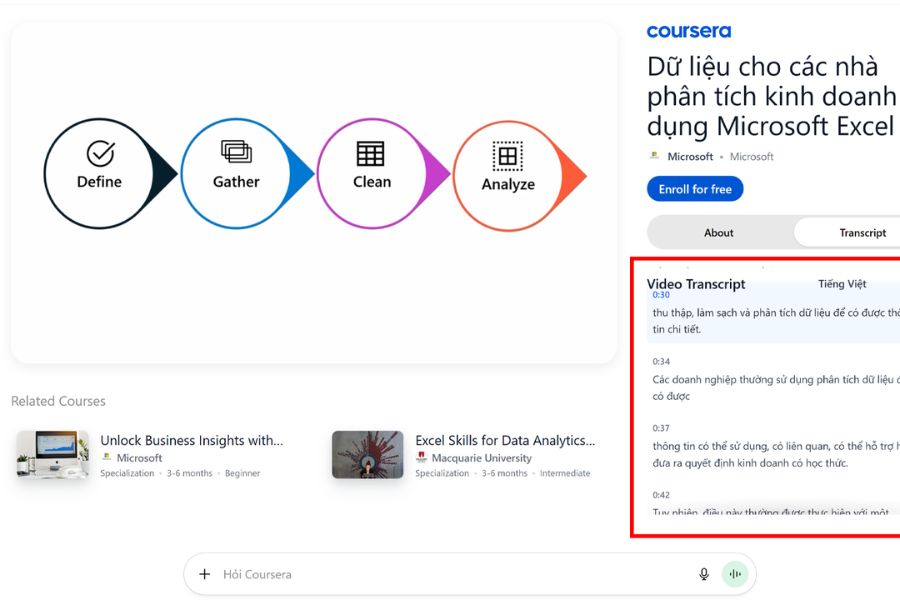Open the Transcript tab

click(862, 232)
